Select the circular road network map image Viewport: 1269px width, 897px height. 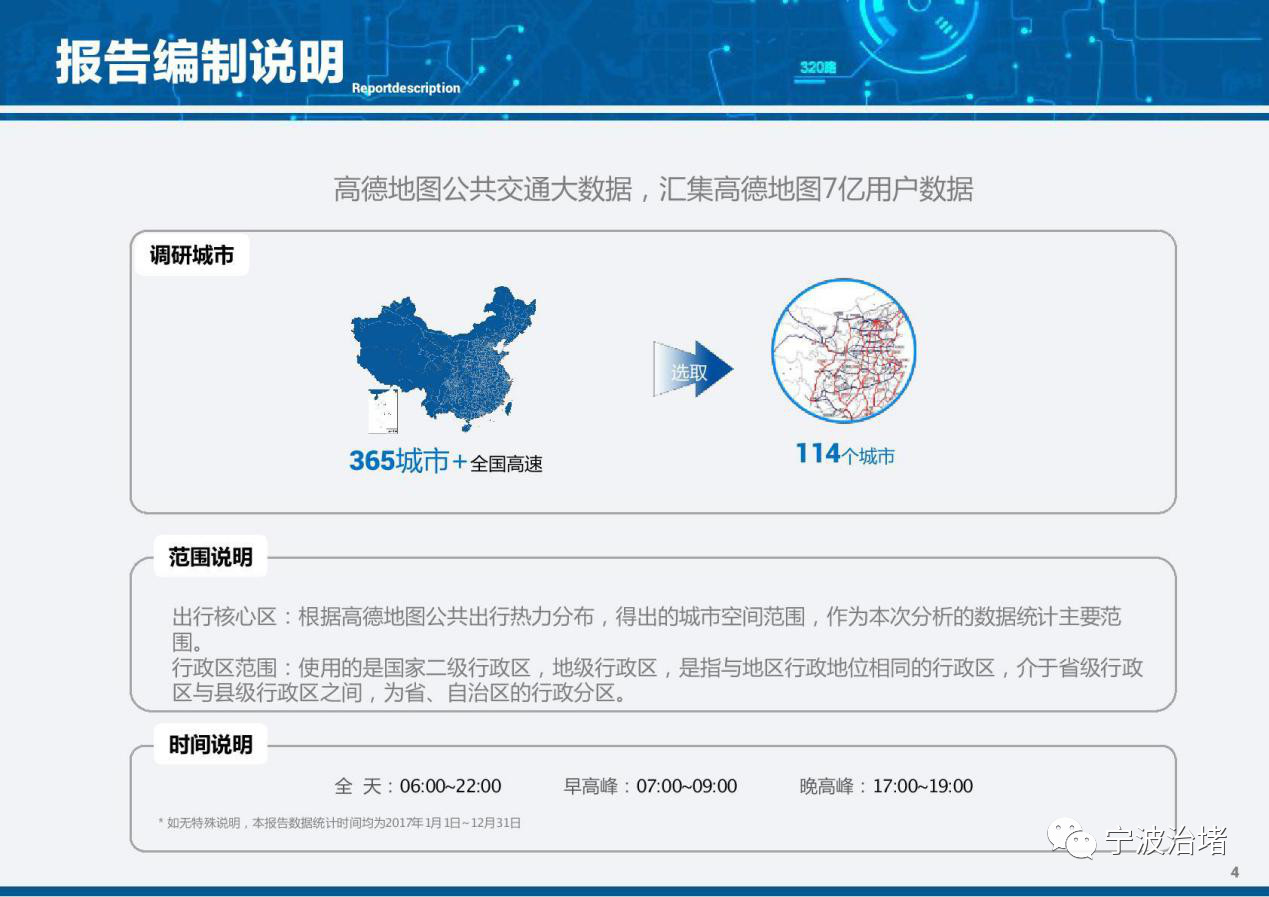point(844,351)
